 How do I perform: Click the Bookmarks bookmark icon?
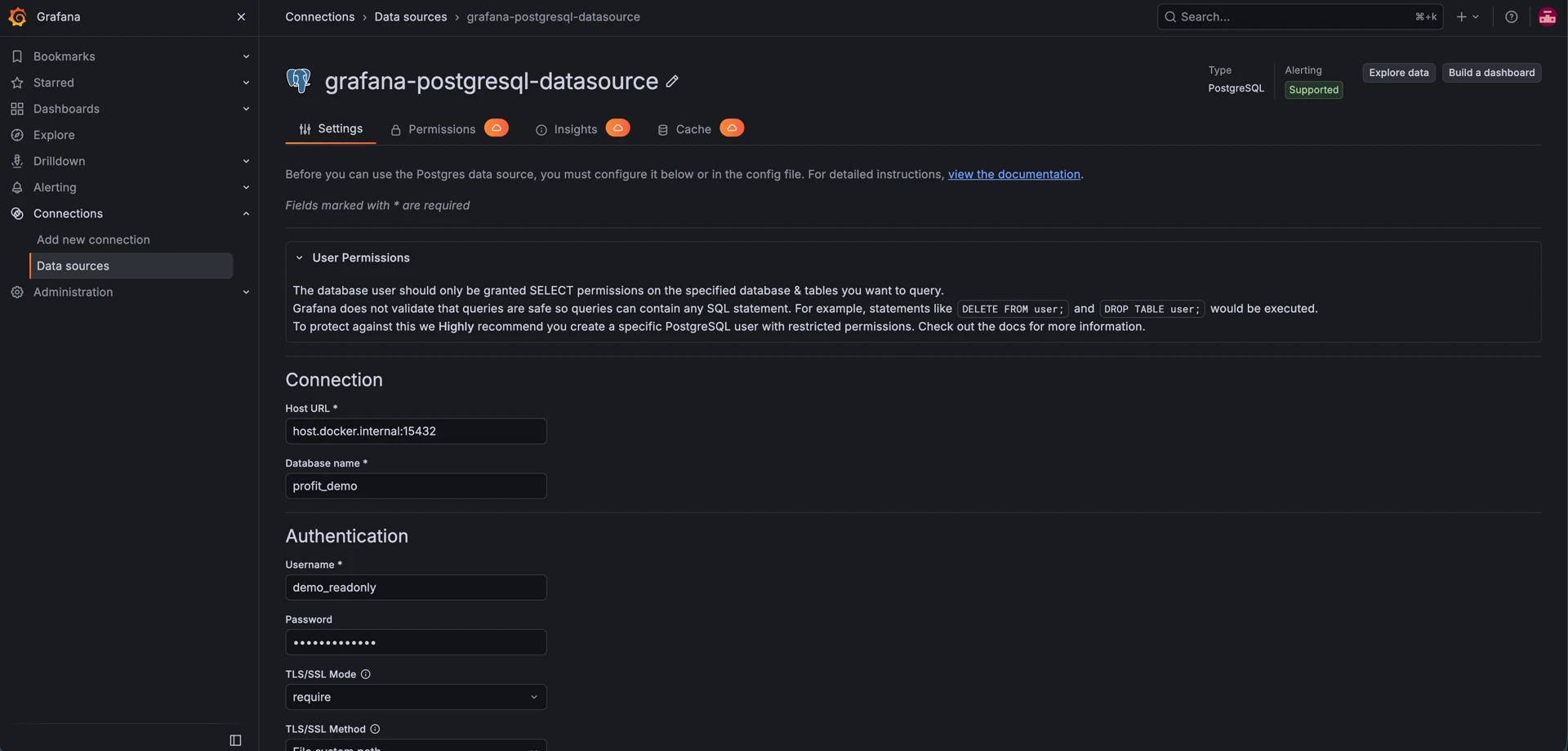point(17,56)
